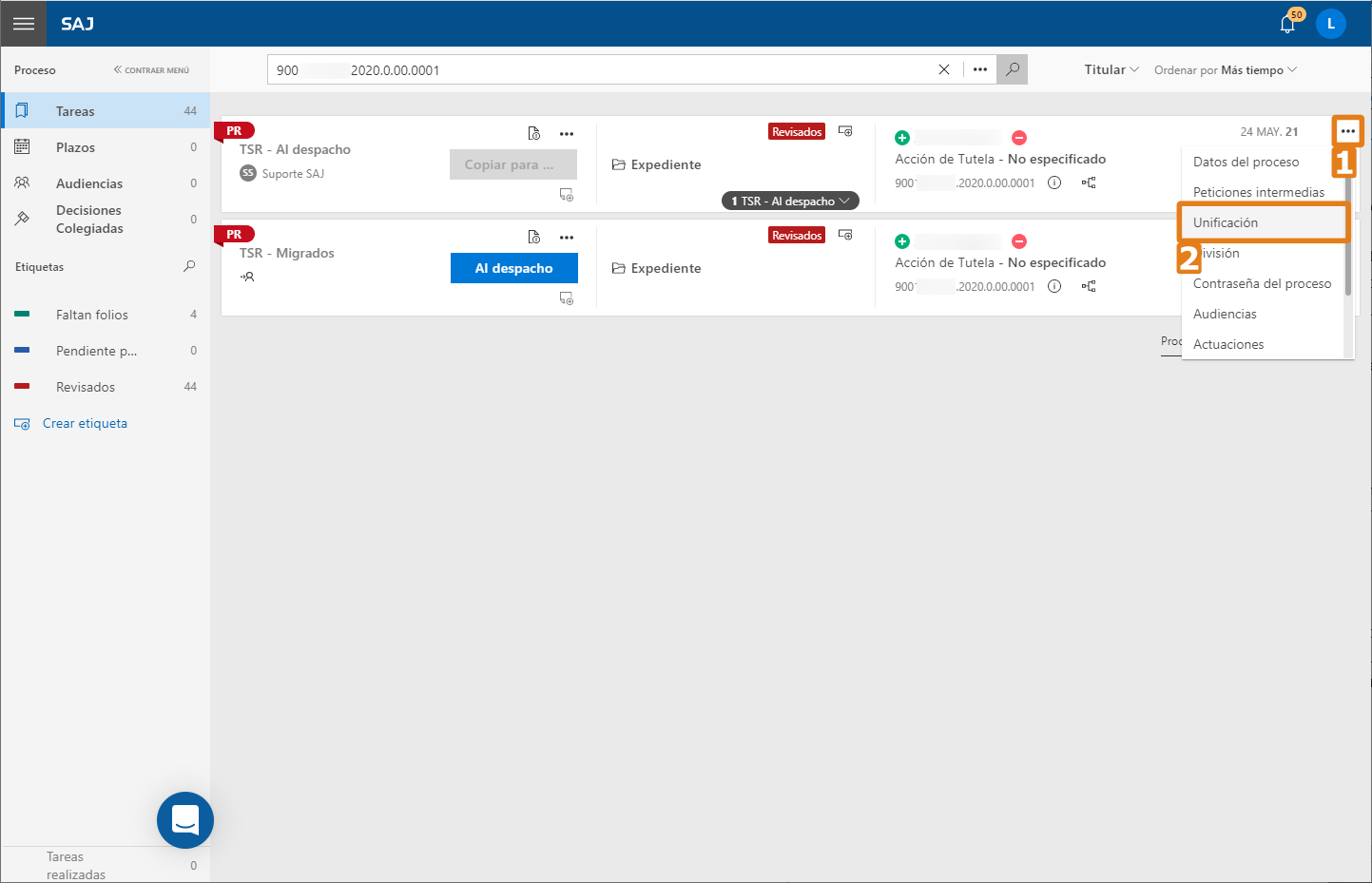Select Contraseña del proceso menu item
The image size is (1372, 883).
(1263, 283)
